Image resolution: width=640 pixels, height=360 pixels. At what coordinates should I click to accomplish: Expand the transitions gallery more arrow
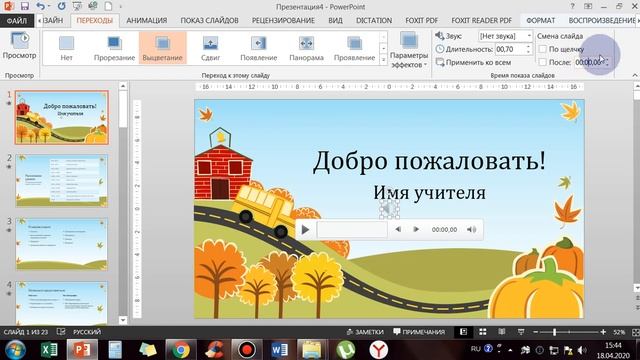(x=383, y=60)
